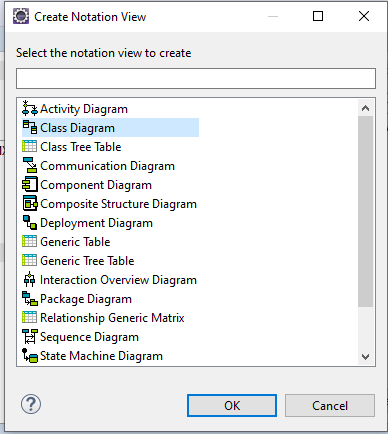Choose Class Tree Table text entry
Image resolution: width=388 pixels, height=436 pixels.
point(81,147)
